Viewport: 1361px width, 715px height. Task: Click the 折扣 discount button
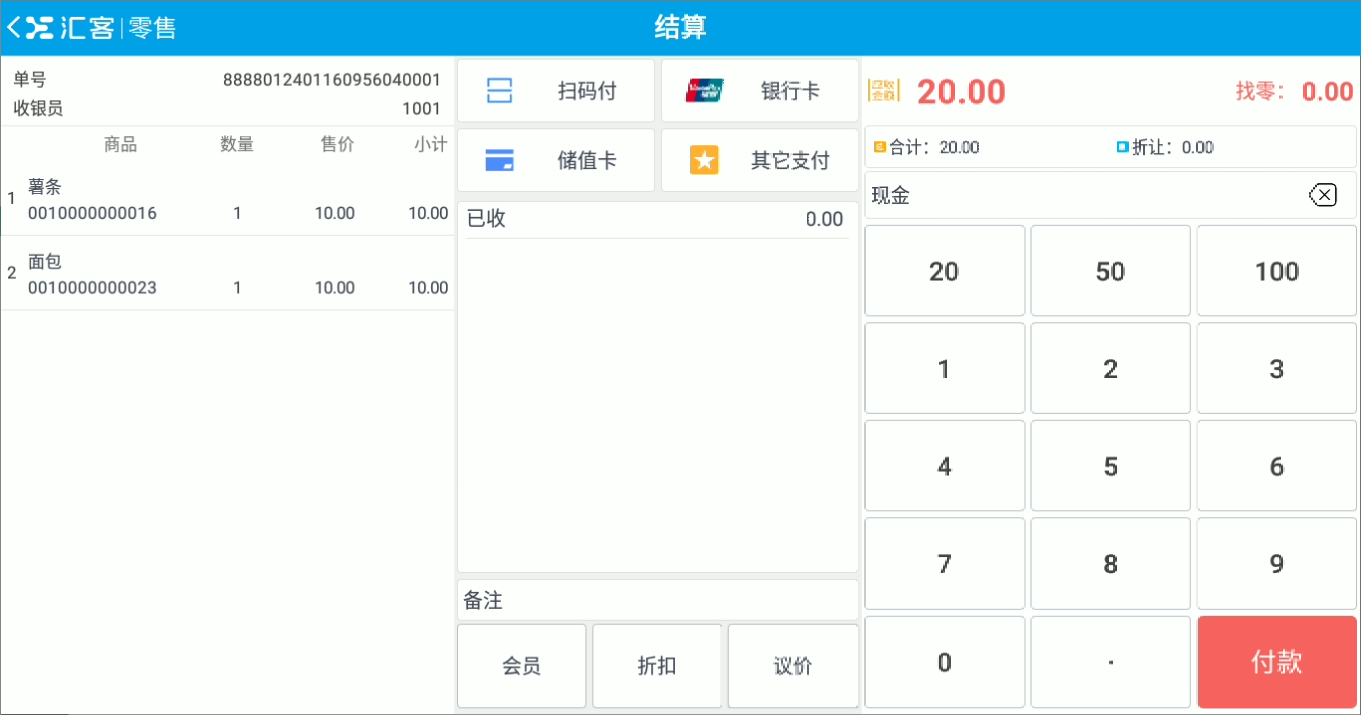[657, 665]
